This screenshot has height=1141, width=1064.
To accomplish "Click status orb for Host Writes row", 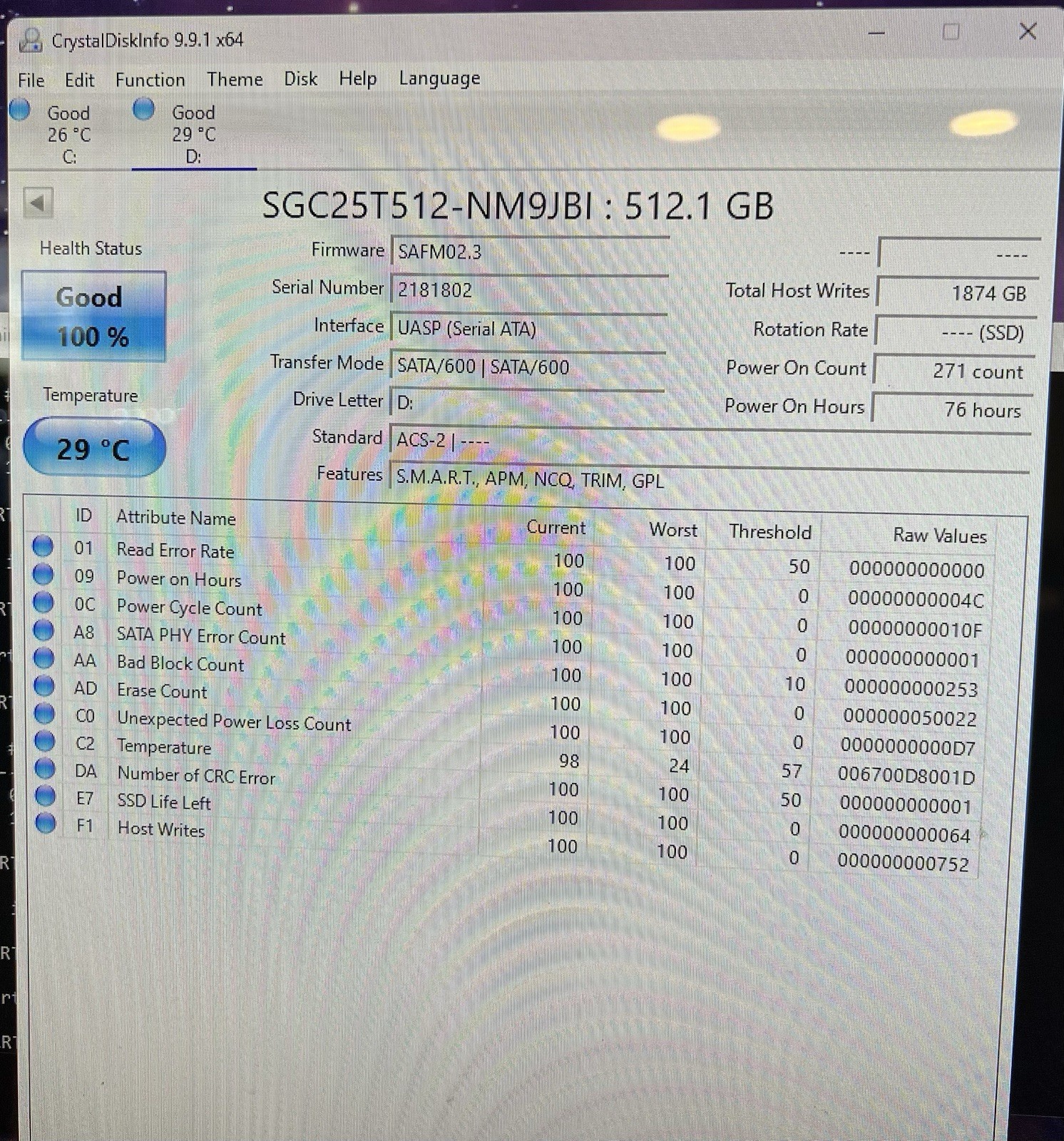I will 45,823.
